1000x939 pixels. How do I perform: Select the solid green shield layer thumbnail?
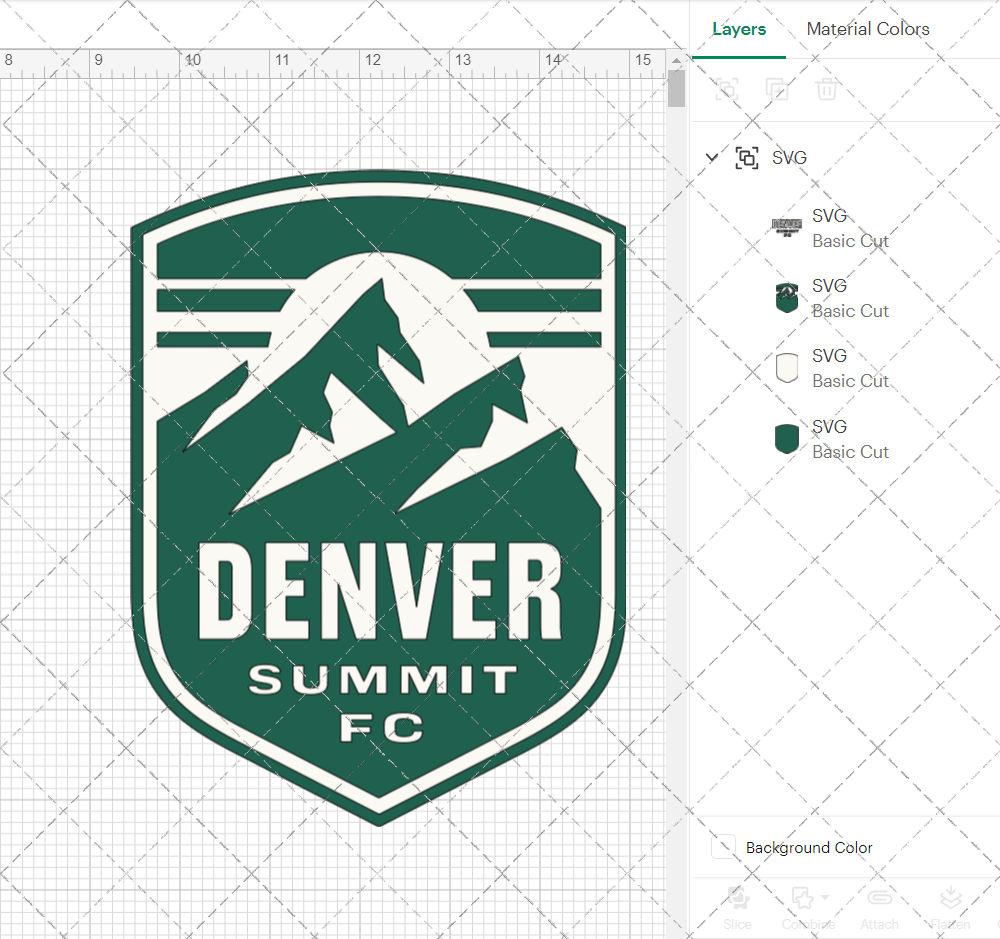tap(786, 439)
